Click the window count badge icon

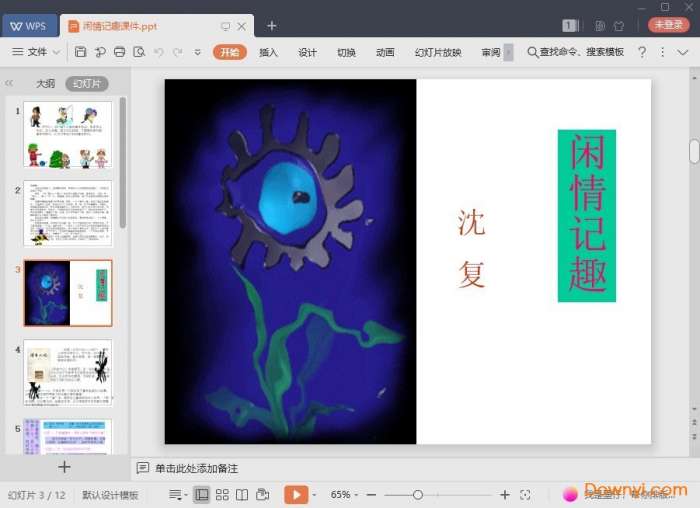coord(570,25)
